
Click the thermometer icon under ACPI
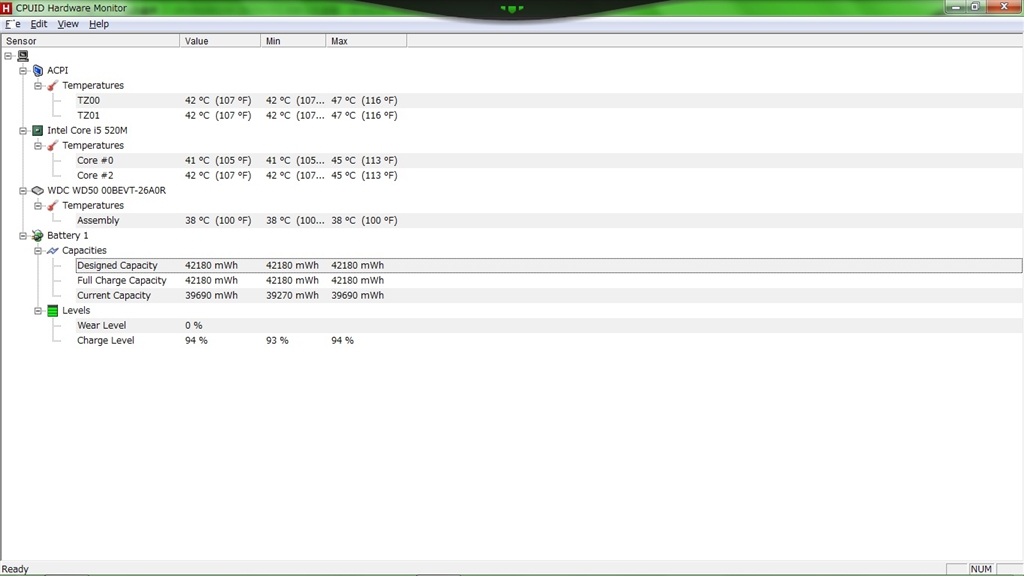tap(53, 86)
